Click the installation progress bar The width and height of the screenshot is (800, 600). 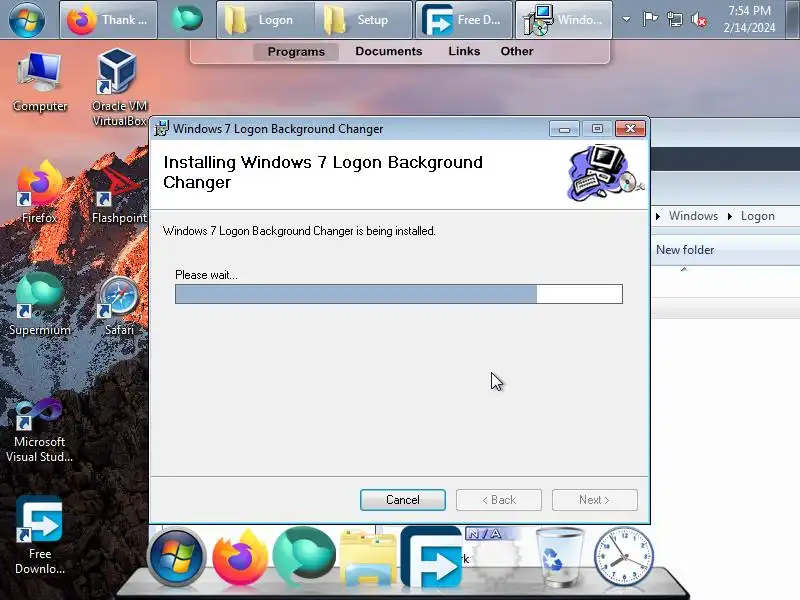click(398, 294)
